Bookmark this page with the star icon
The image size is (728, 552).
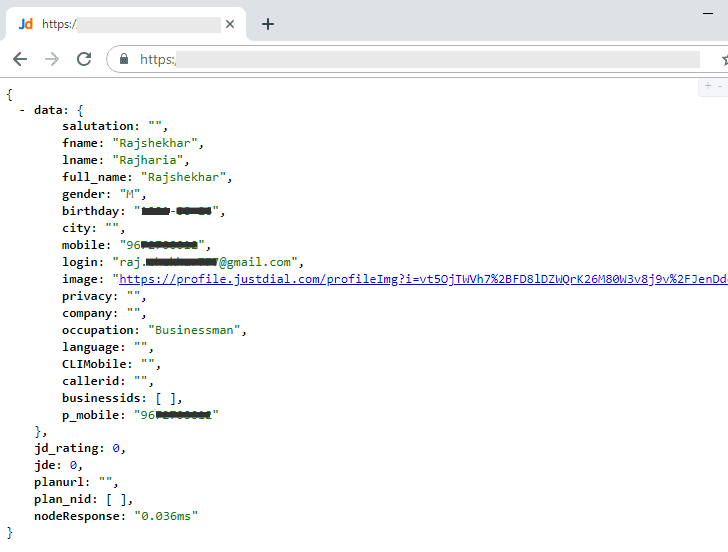pos(724,59)
